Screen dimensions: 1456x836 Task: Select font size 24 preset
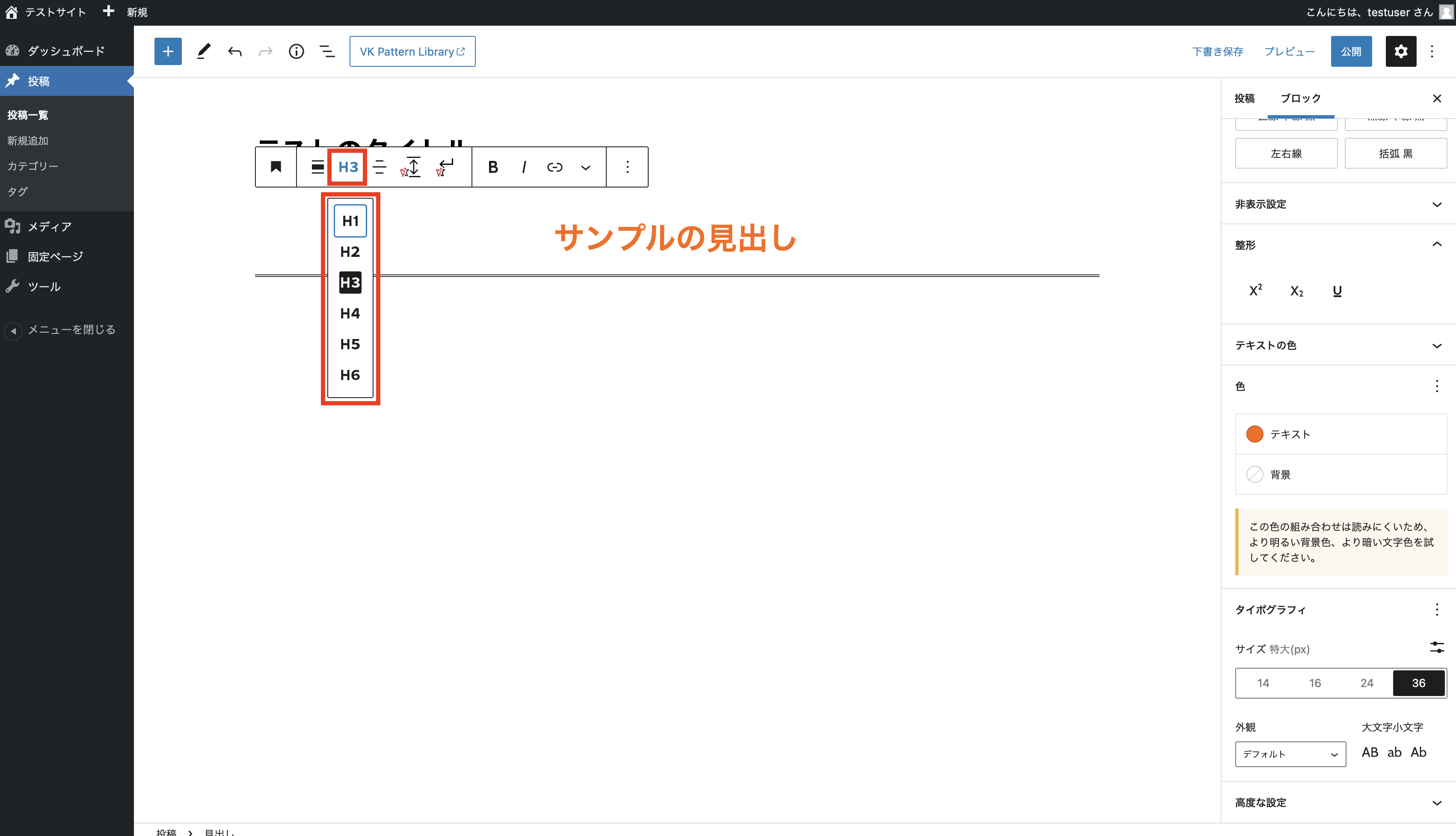[x=1367, y=683]
